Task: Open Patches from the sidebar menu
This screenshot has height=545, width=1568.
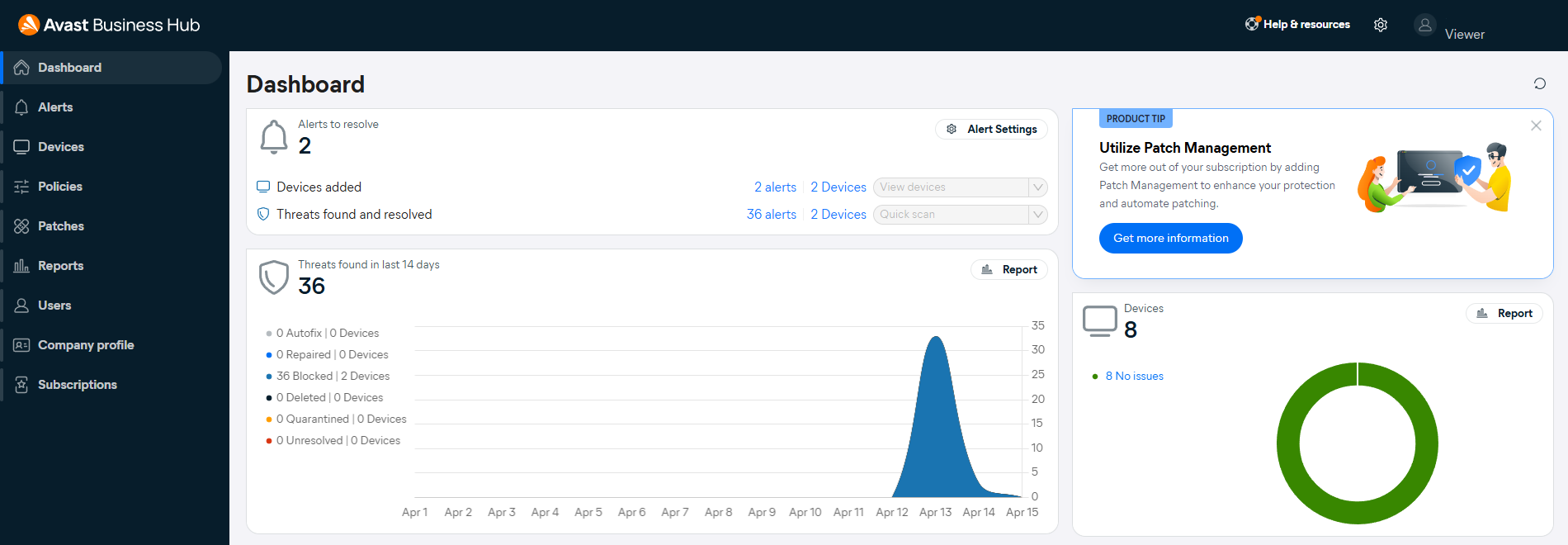Action: coord(112,226)
